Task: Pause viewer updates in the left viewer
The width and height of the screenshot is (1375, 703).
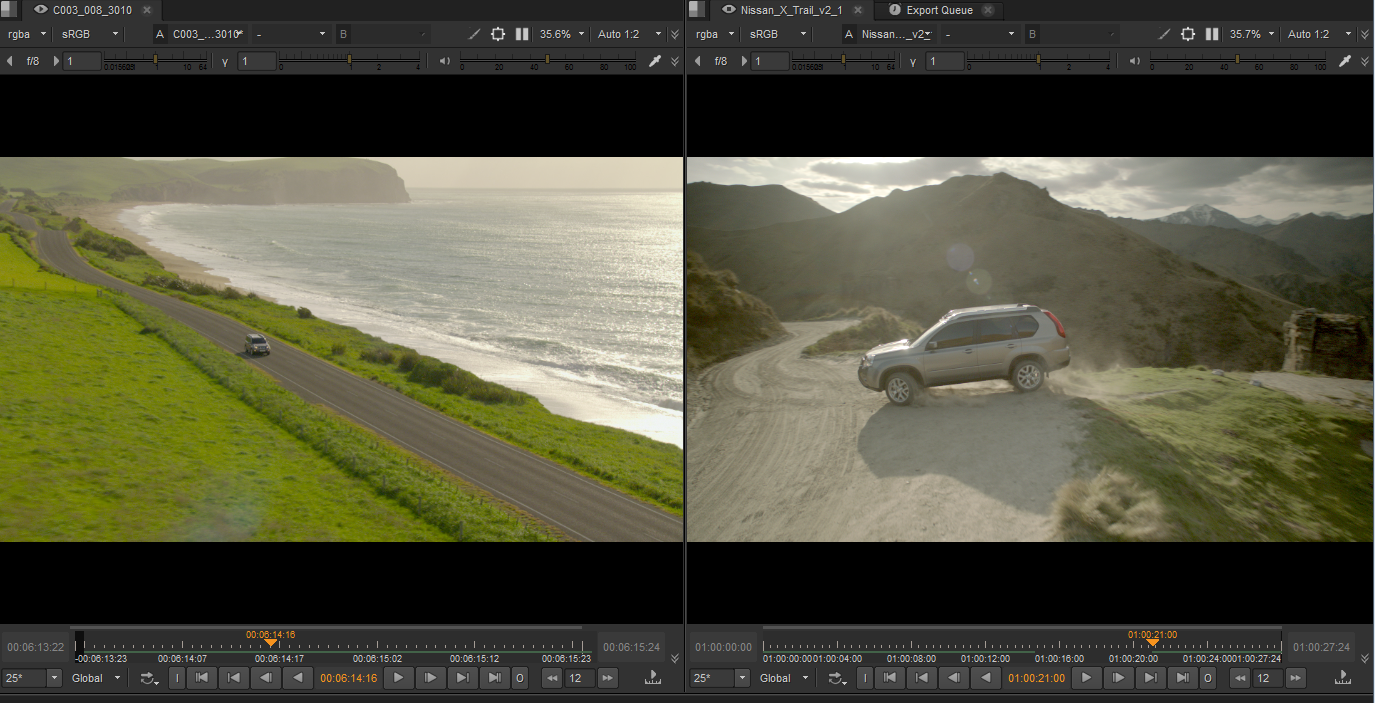Action: click(x=522, y=34)
